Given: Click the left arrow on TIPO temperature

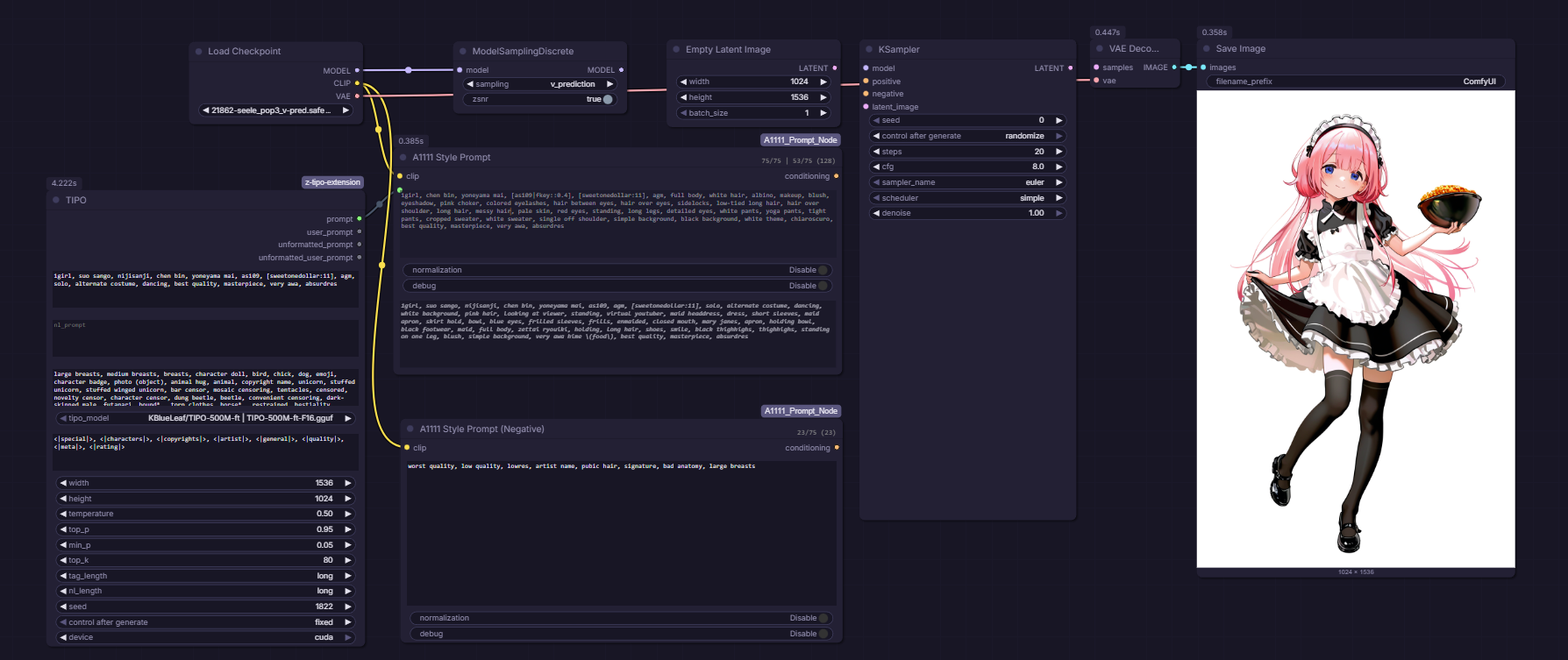Looking at the screenshot, I should [x=63, y=514].
